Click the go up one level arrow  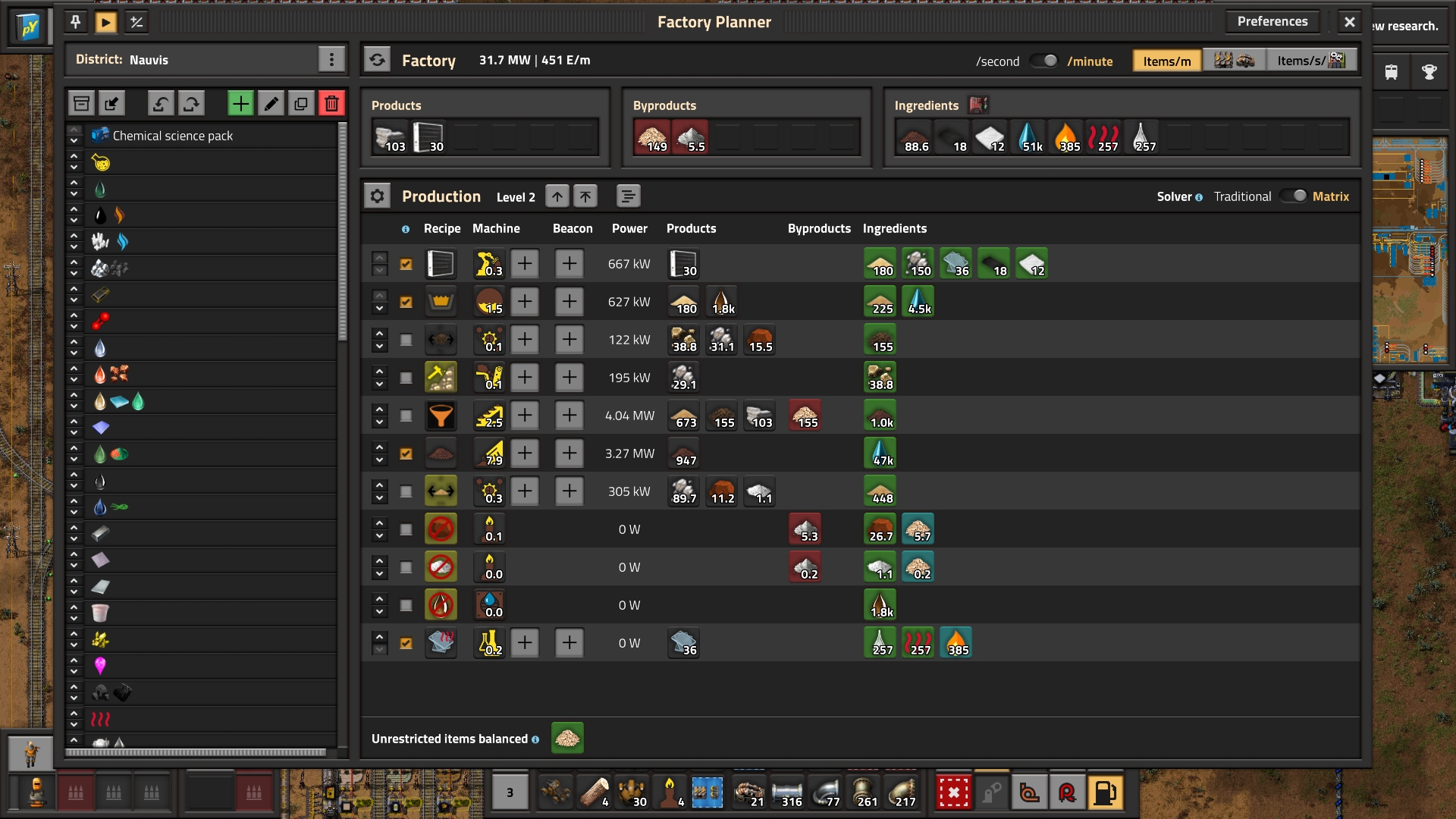pyautogui.click(x=557, y=196)
